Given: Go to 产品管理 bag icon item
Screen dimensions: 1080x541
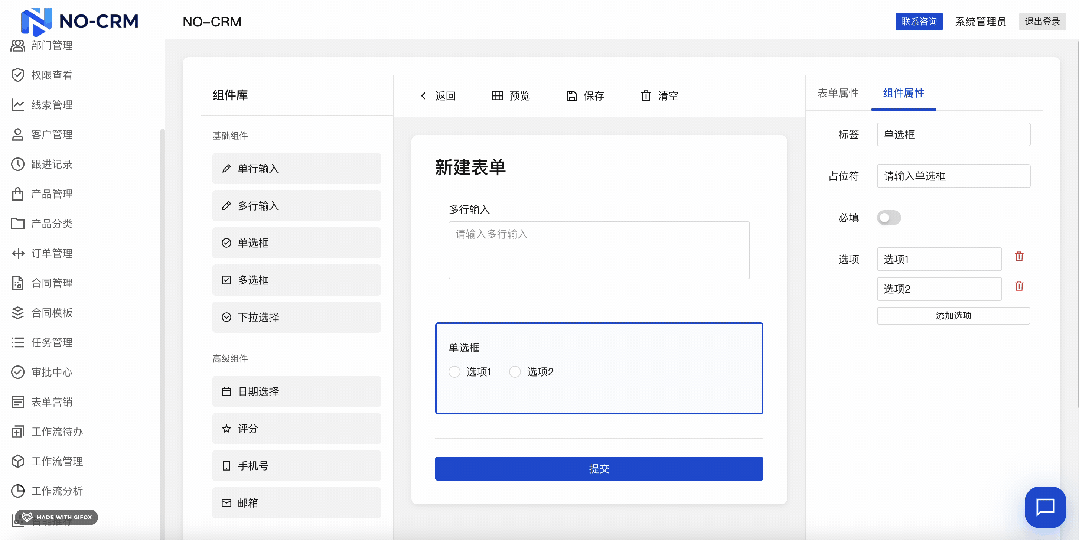Looking at the screenshot, I should (42, 194).
